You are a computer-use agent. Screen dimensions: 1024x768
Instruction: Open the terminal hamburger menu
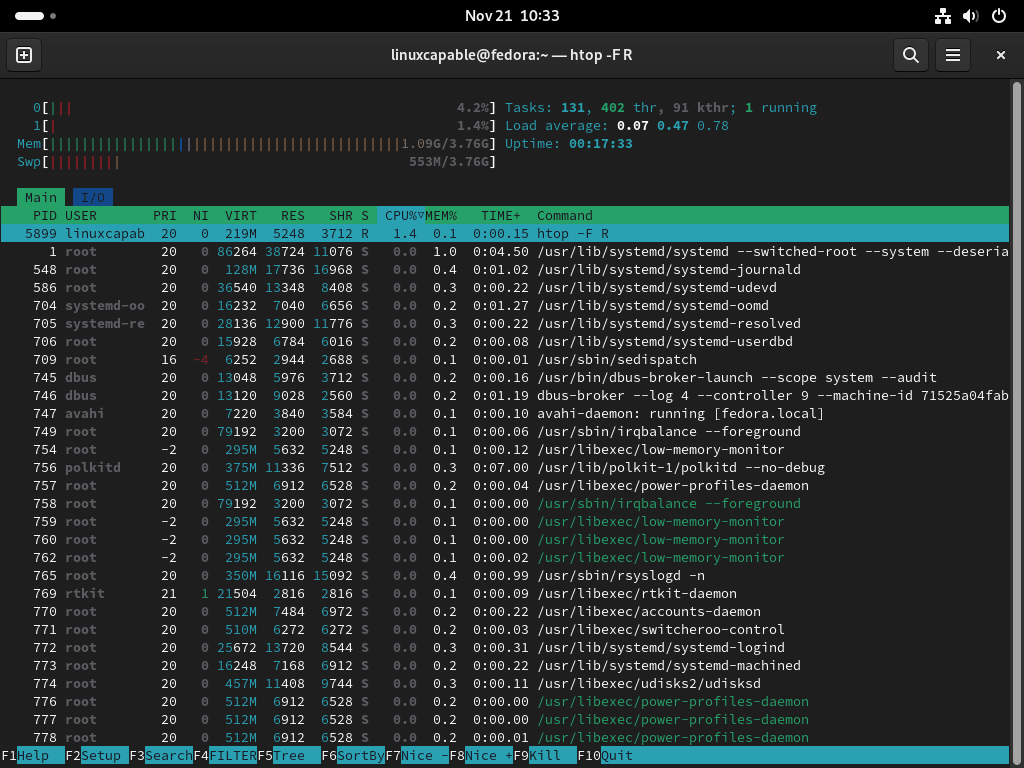click(952, 55)
